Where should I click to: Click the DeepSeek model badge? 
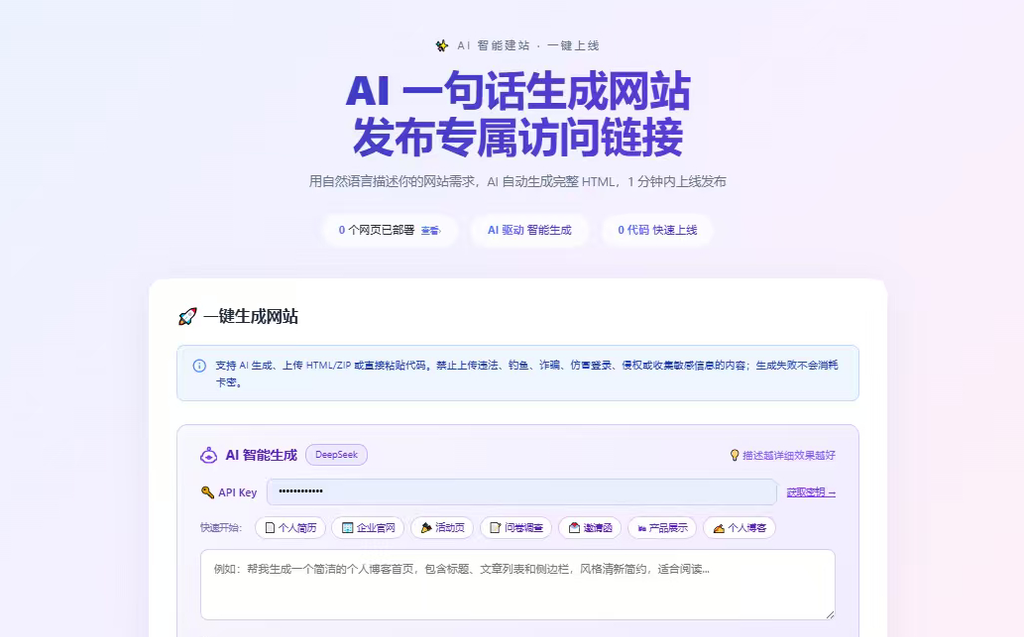coord(336,455)
